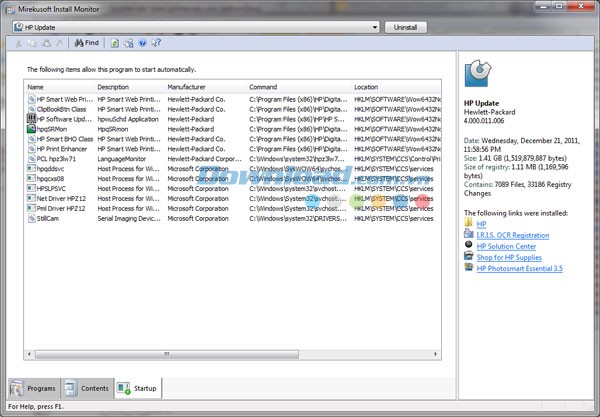Click the Uninstall button
600x417 pixels.
click(405, 27)
